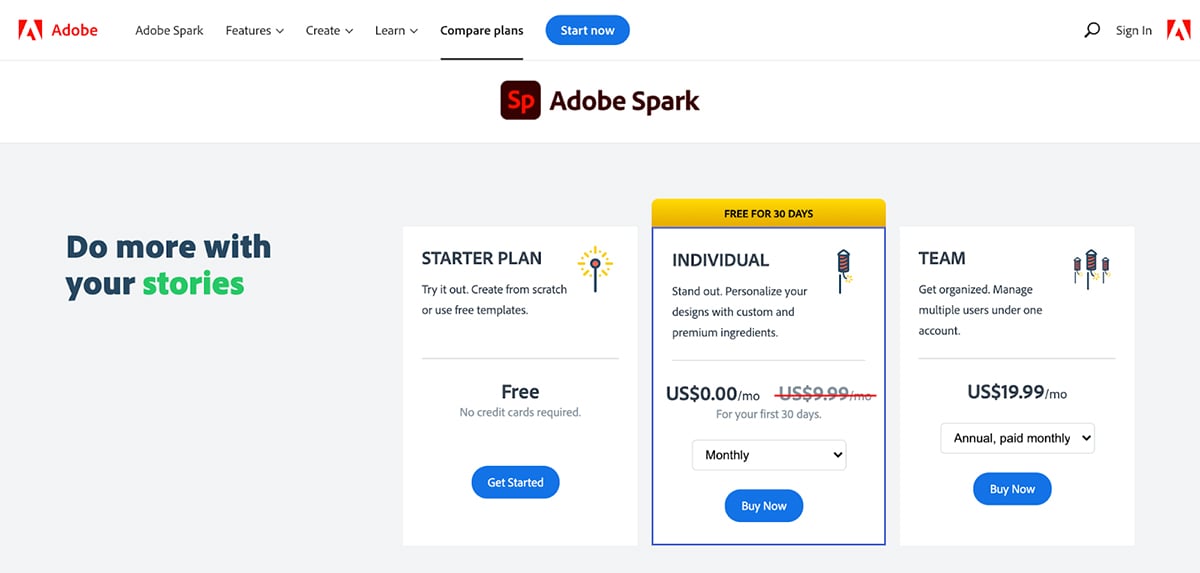
Task: Click Buy Now for the Individual plan
Action: (x=763, y=506)
